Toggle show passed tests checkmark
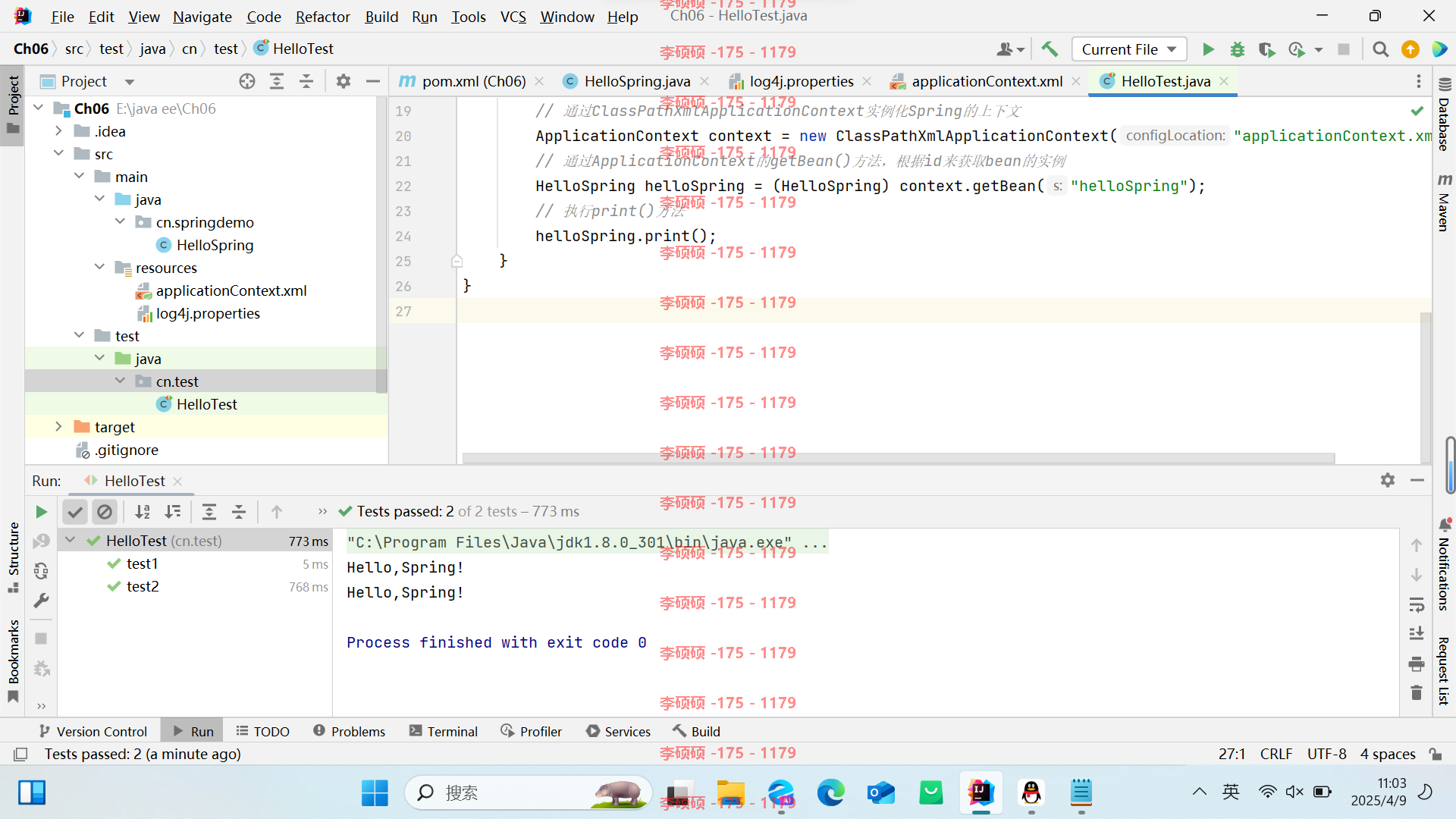The height and width of the screenshot is (819, 1456). point(75,512)
